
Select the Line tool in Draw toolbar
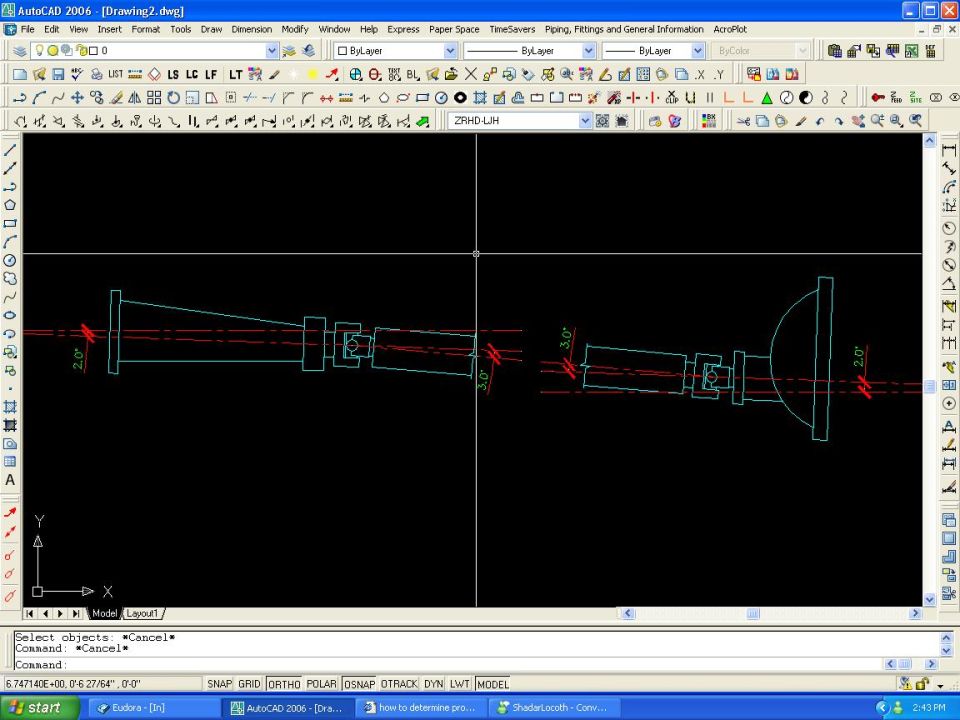click(x=10, y=149)
